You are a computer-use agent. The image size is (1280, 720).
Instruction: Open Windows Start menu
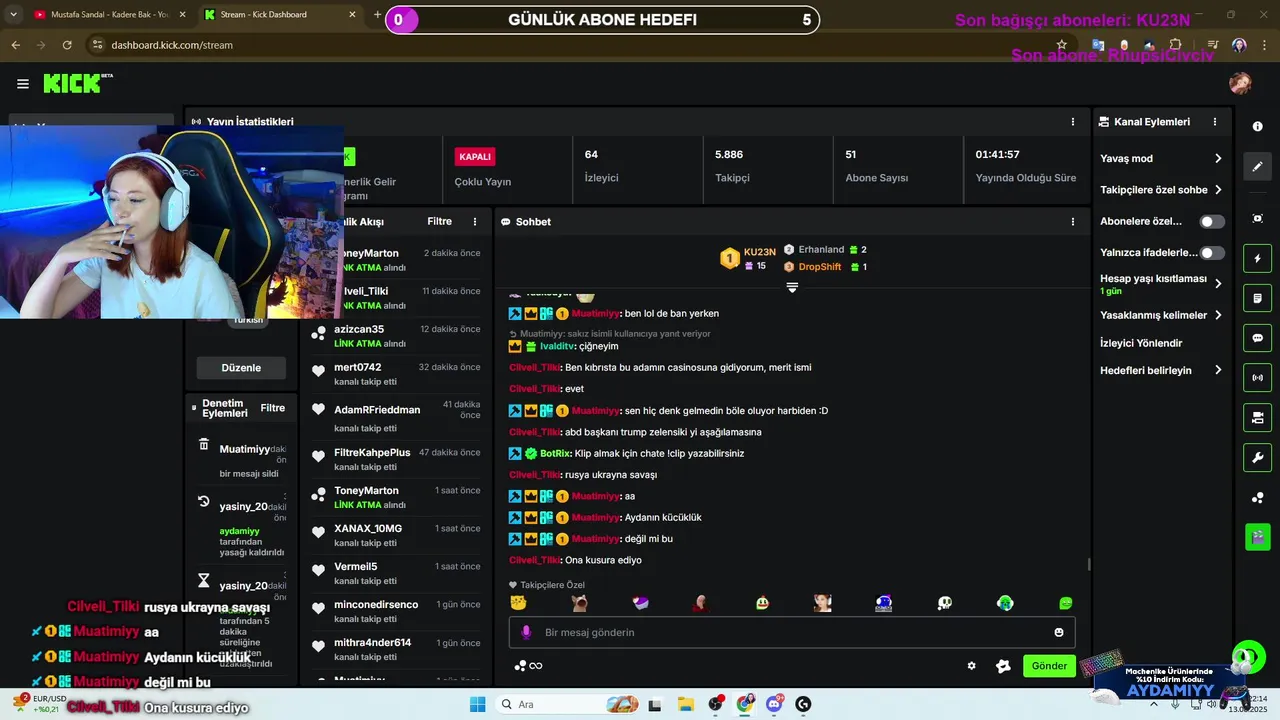(x=477, y=704)
